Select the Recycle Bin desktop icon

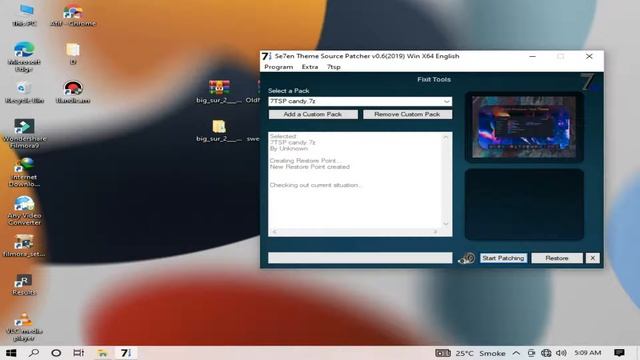pyautogui.click(x=24, y=91)
